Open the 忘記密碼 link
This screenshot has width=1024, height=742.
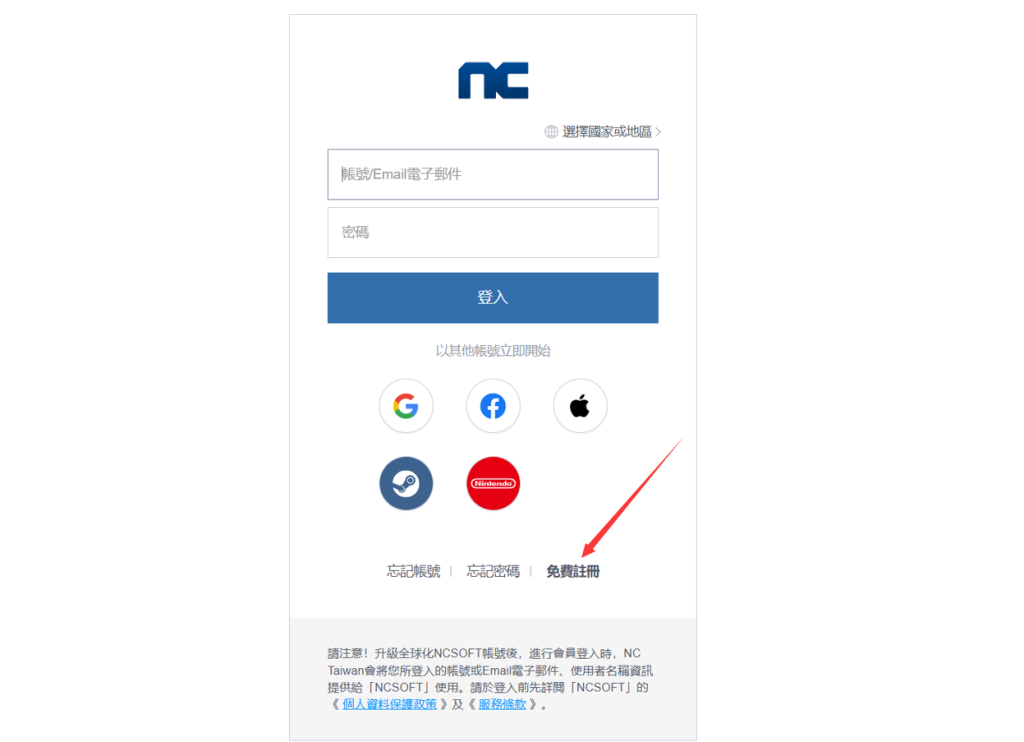point(493,572)
